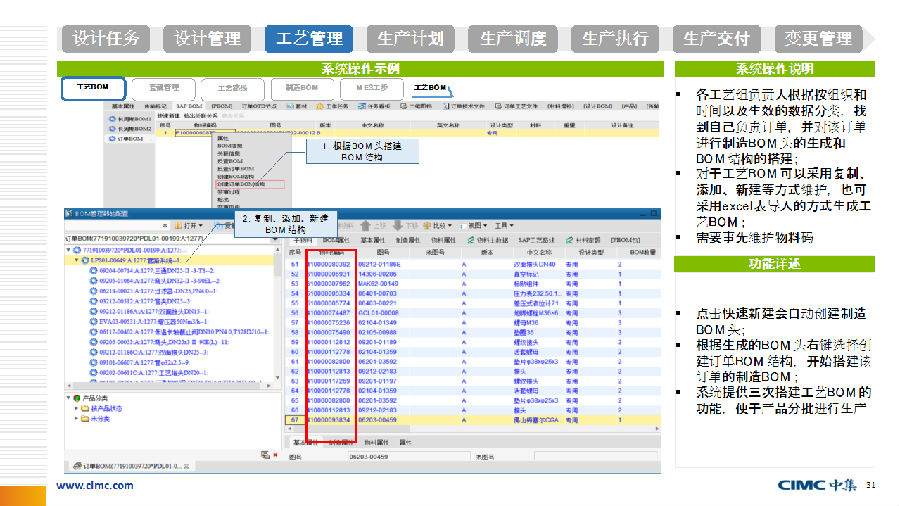Click the 未分类 folder icon
899x506 pixels.
pyautogui.click(x=87, y=420)
